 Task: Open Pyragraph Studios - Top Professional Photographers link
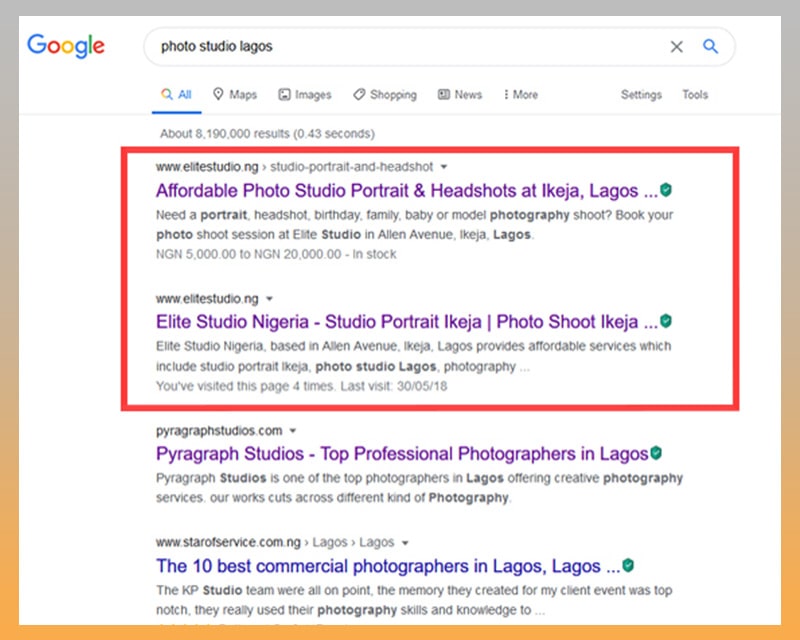(402, 453)
